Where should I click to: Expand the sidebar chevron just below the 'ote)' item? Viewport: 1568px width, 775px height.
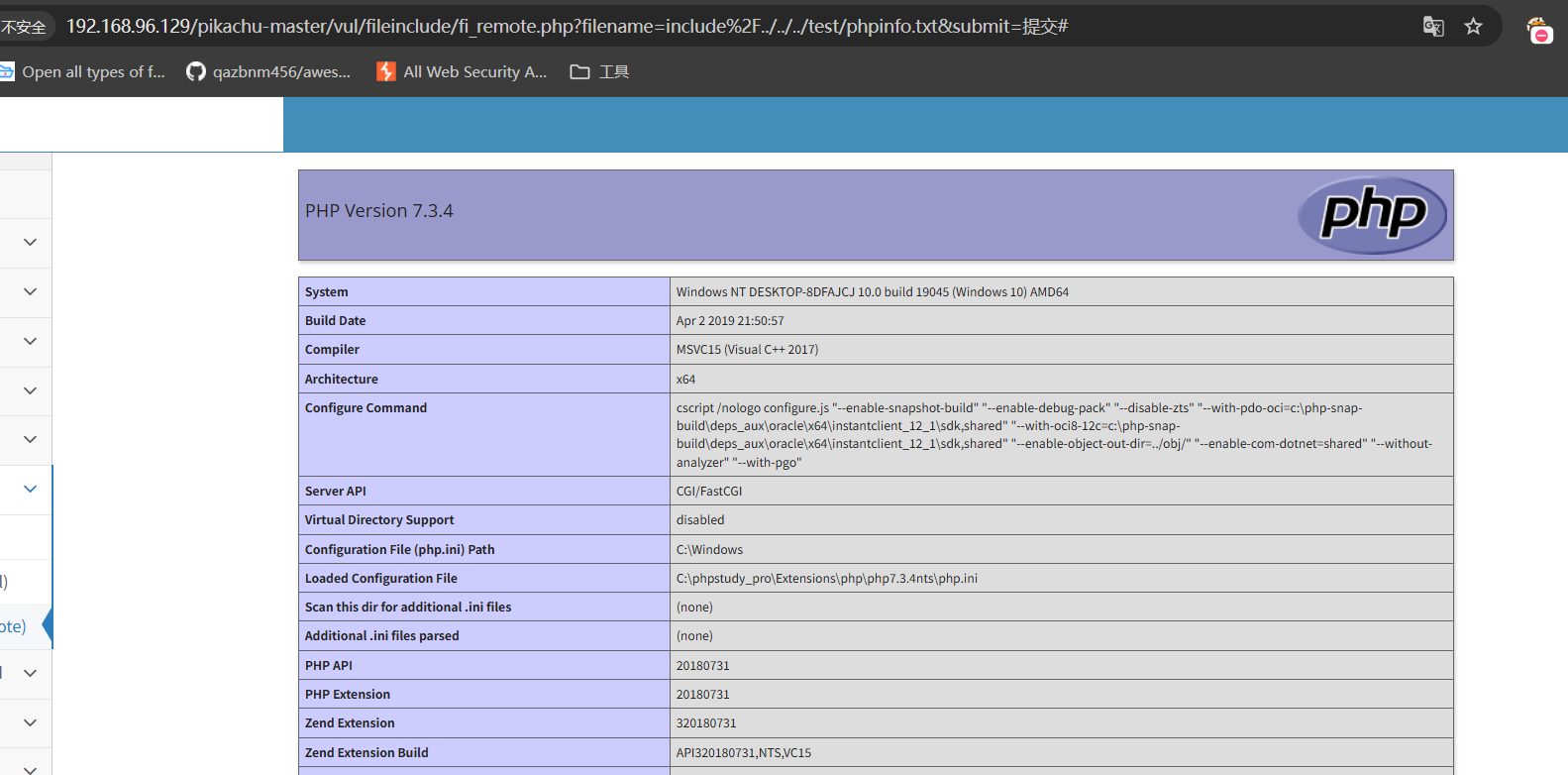click(x=30, y=673)
